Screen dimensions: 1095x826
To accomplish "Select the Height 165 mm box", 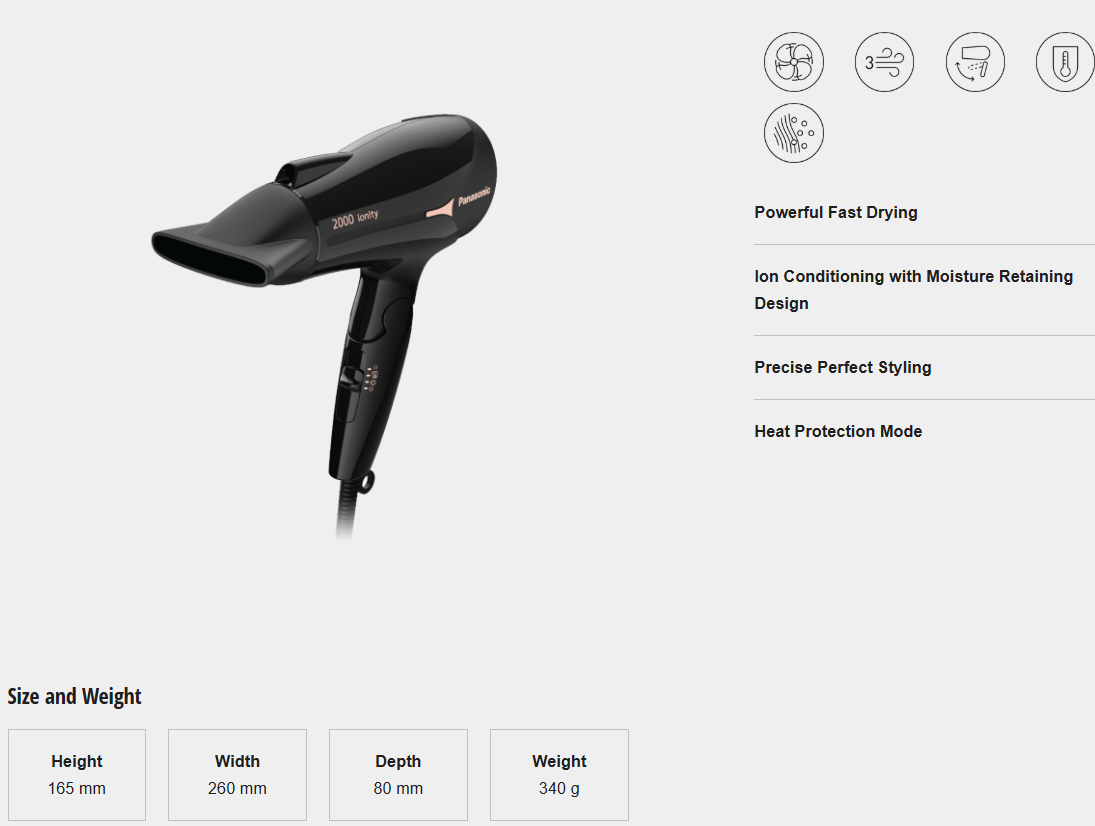I will 77,775.
